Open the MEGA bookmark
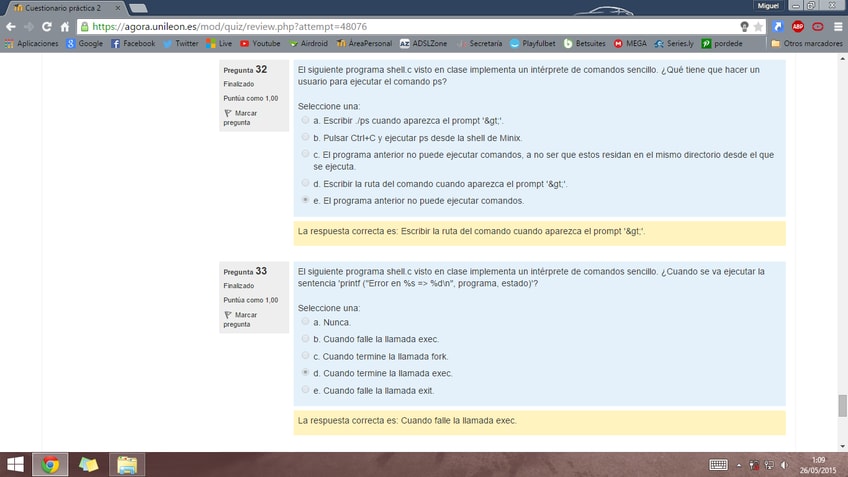 tap(630, 43)
